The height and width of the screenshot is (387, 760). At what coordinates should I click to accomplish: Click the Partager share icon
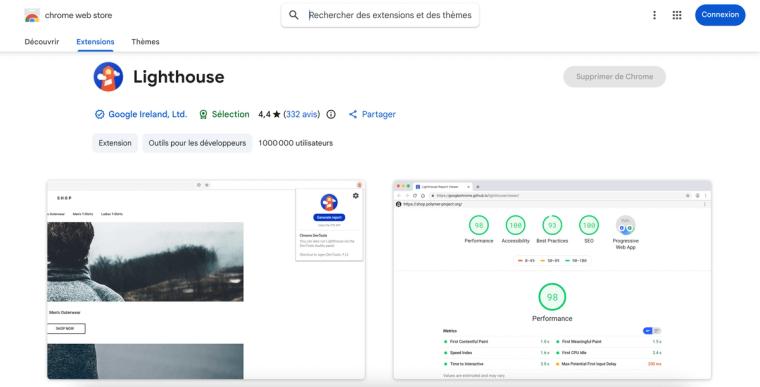tap(353, 114)
